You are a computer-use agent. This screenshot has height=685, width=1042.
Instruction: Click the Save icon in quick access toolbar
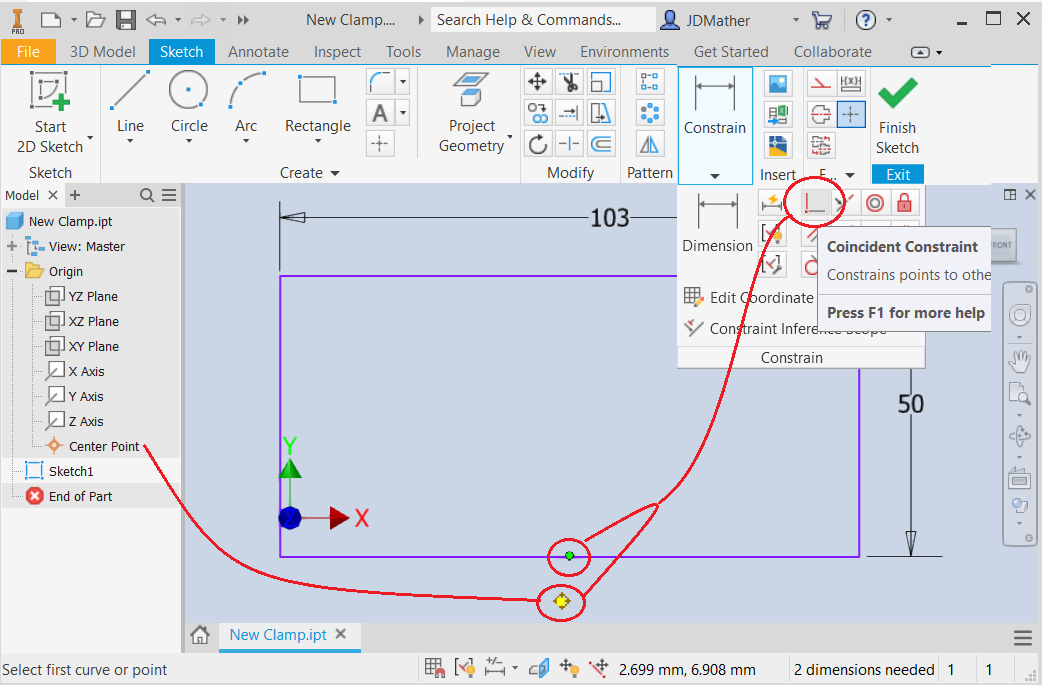[x=126, y=20]
